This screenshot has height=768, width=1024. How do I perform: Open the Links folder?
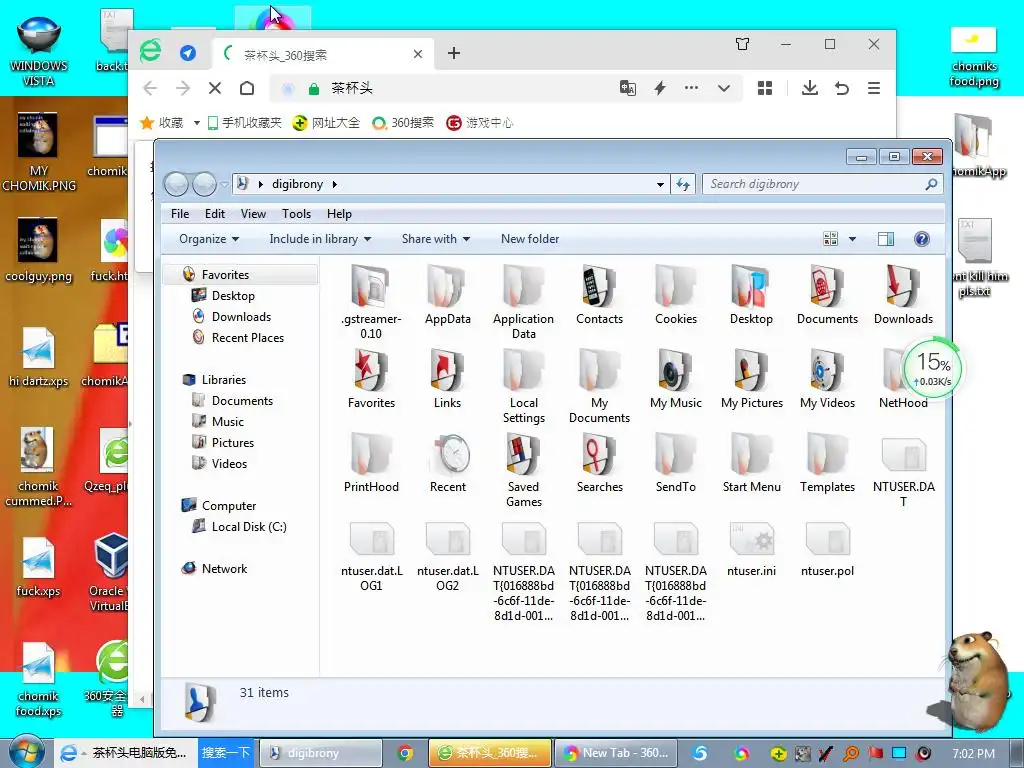[447, 379]
